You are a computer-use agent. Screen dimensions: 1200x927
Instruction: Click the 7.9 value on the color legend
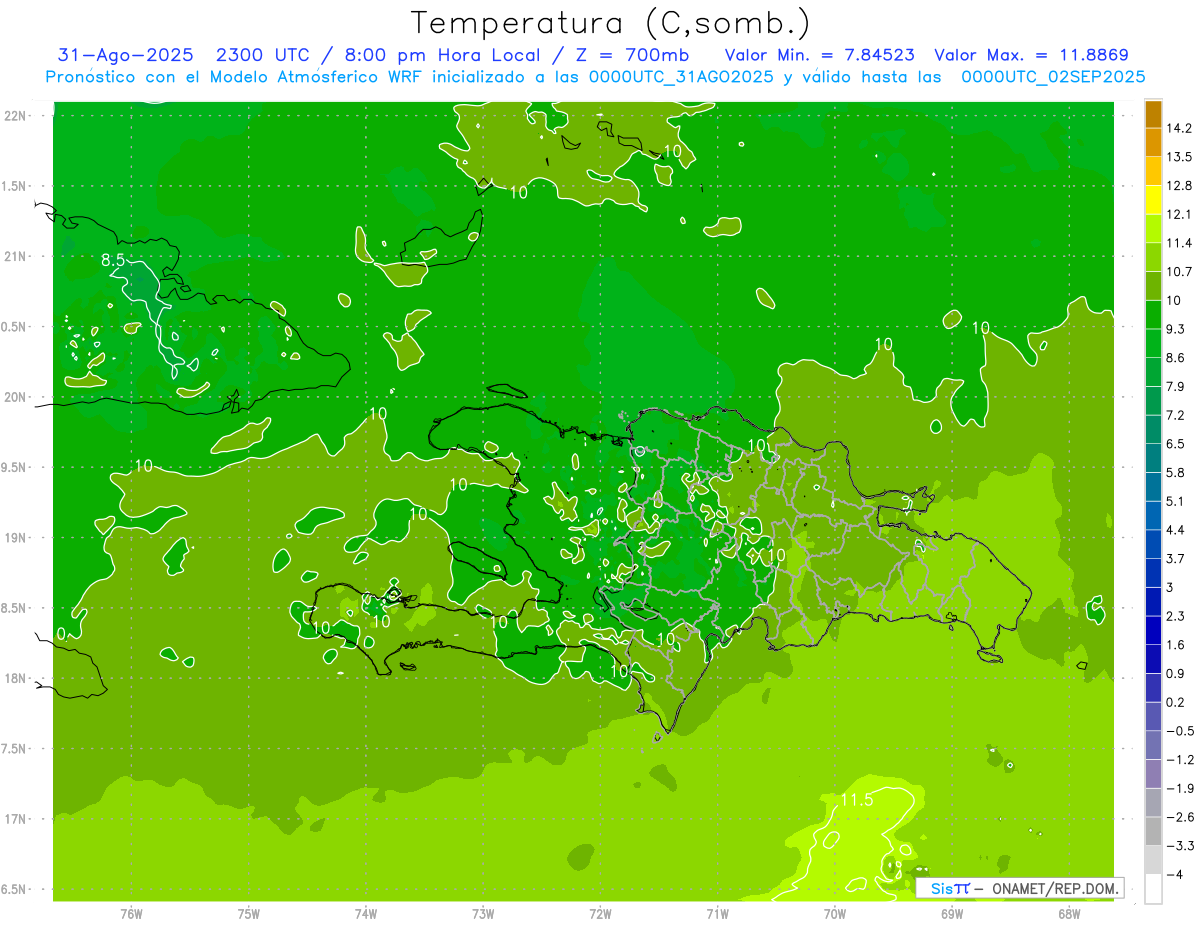pos(1176,387)
